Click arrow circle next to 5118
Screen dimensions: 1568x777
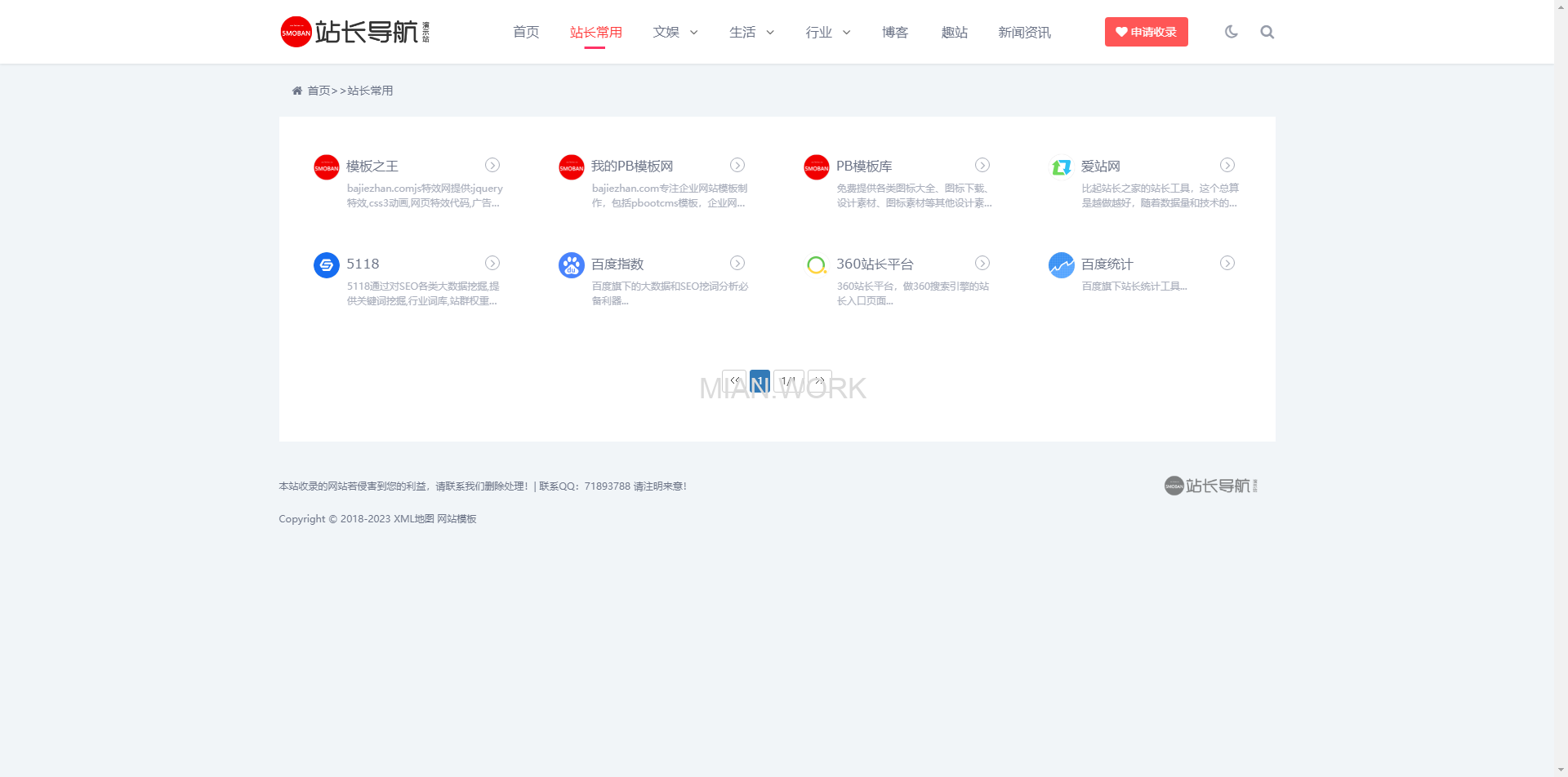click(492, 263)
